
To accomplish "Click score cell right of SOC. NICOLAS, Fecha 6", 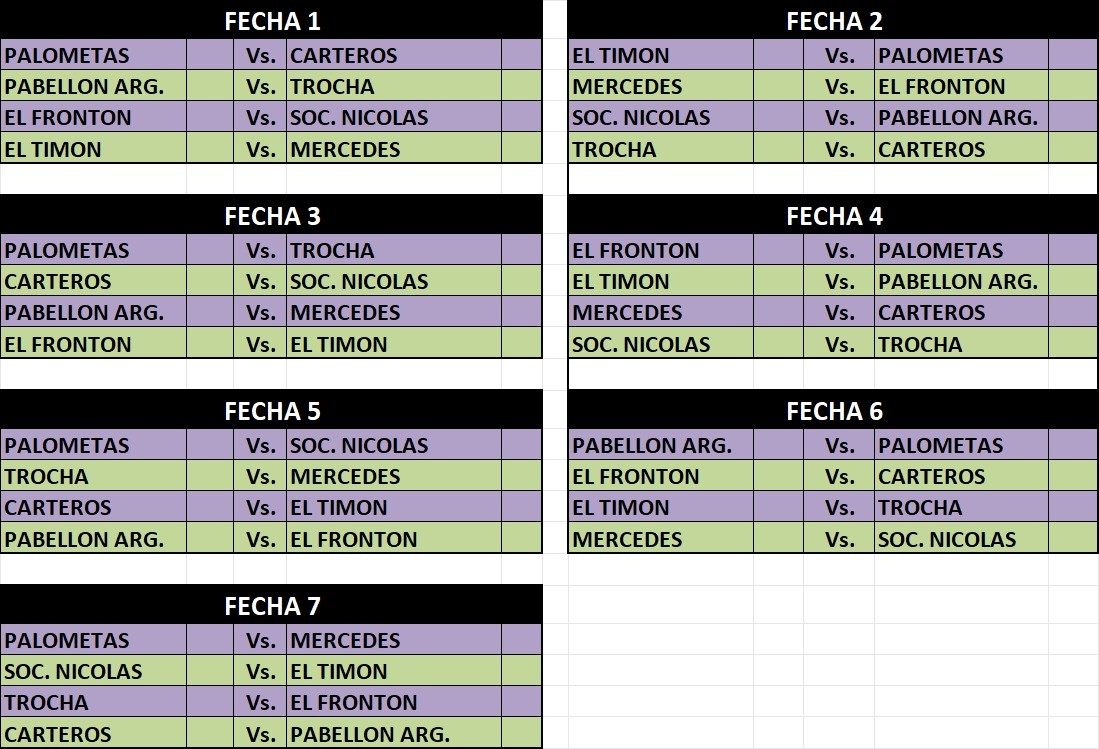I will tap(1072, 540).
